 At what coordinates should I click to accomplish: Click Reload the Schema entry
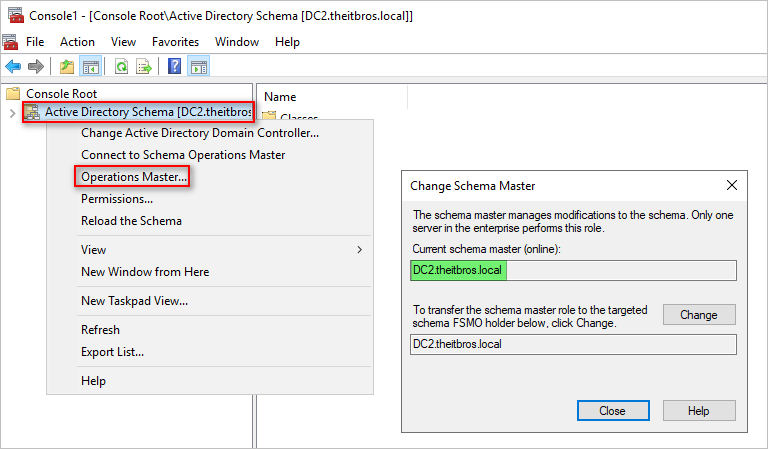pyautogui.click(x=131, y=221)
